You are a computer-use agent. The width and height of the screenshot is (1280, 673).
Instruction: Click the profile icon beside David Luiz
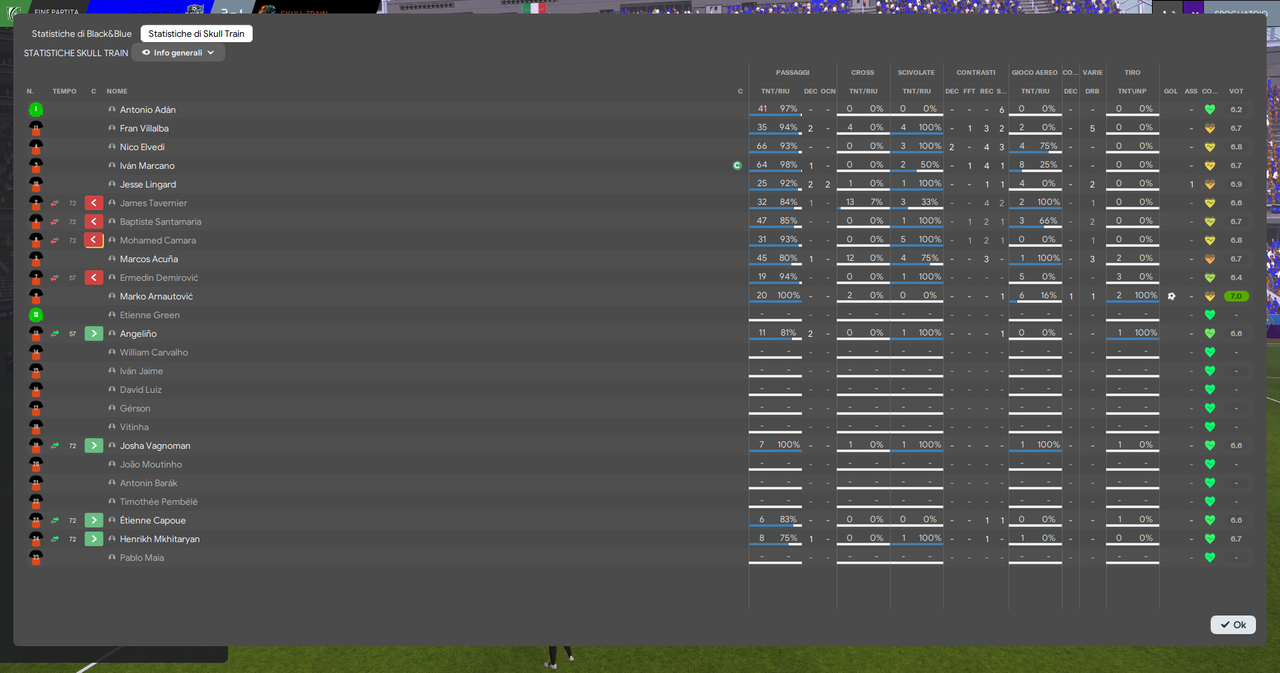pos(113,390)
